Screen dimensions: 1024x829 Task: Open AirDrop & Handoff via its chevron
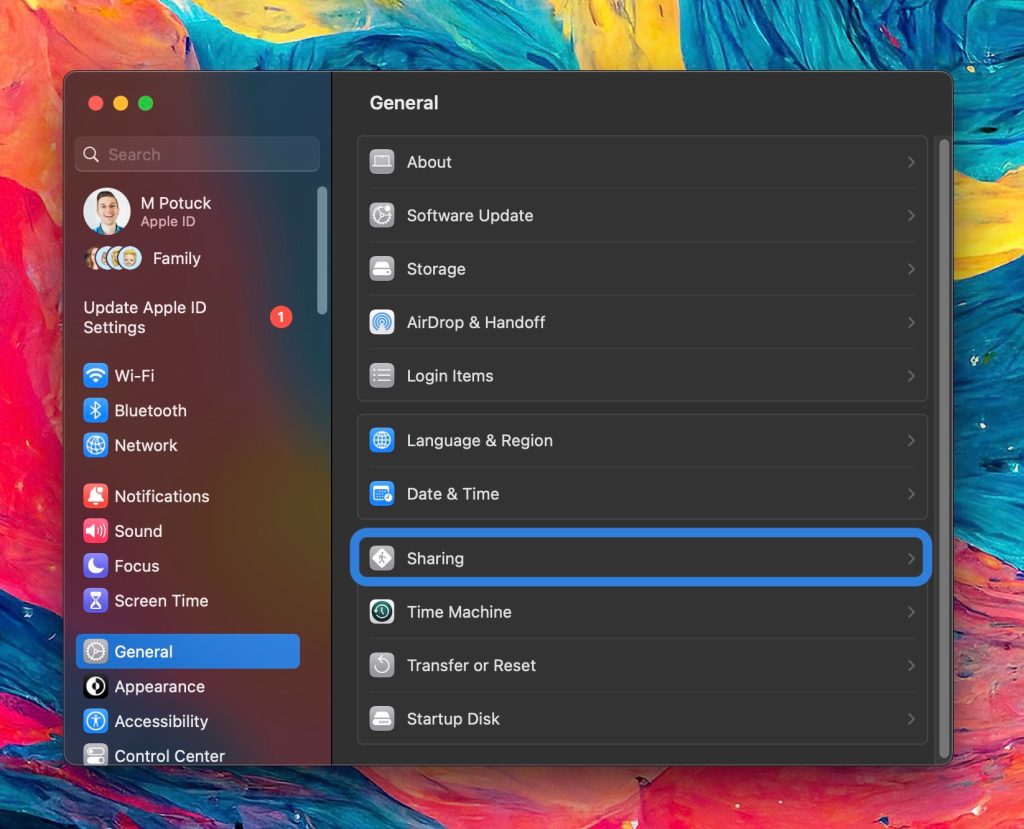click(x=911, y=322)
